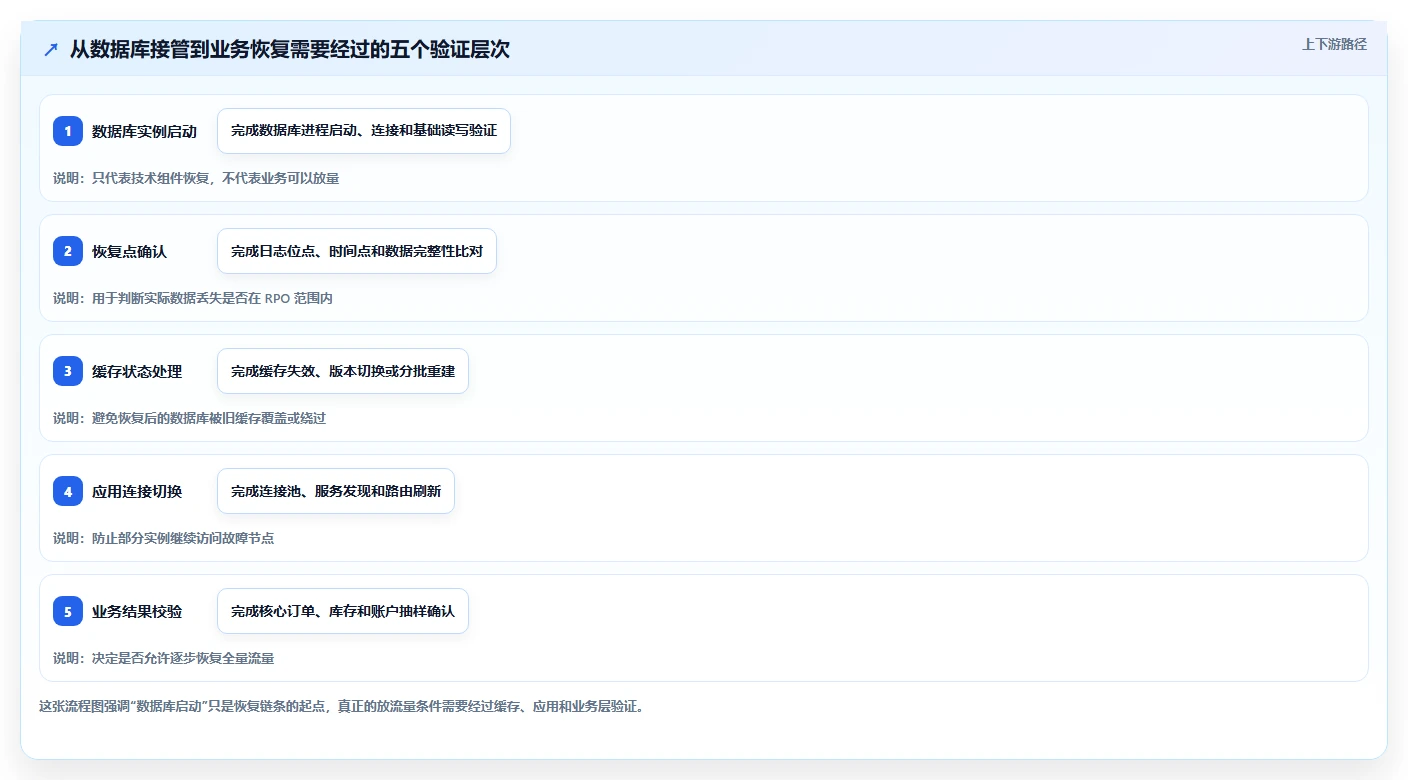Click the 业务结果校验 step label
The height and width of the screenshot is (780, 1408).
[x=137, y=611]
